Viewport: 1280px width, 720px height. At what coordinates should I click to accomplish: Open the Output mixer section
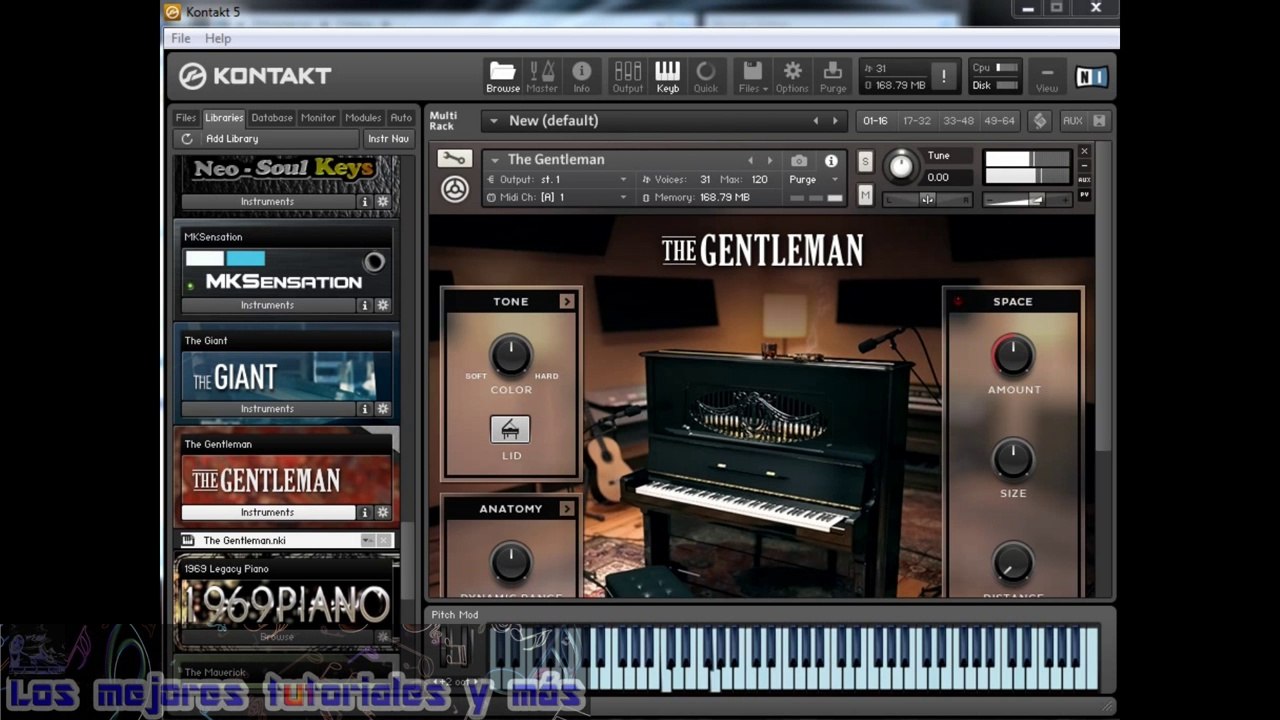click(x=628, y=76)
